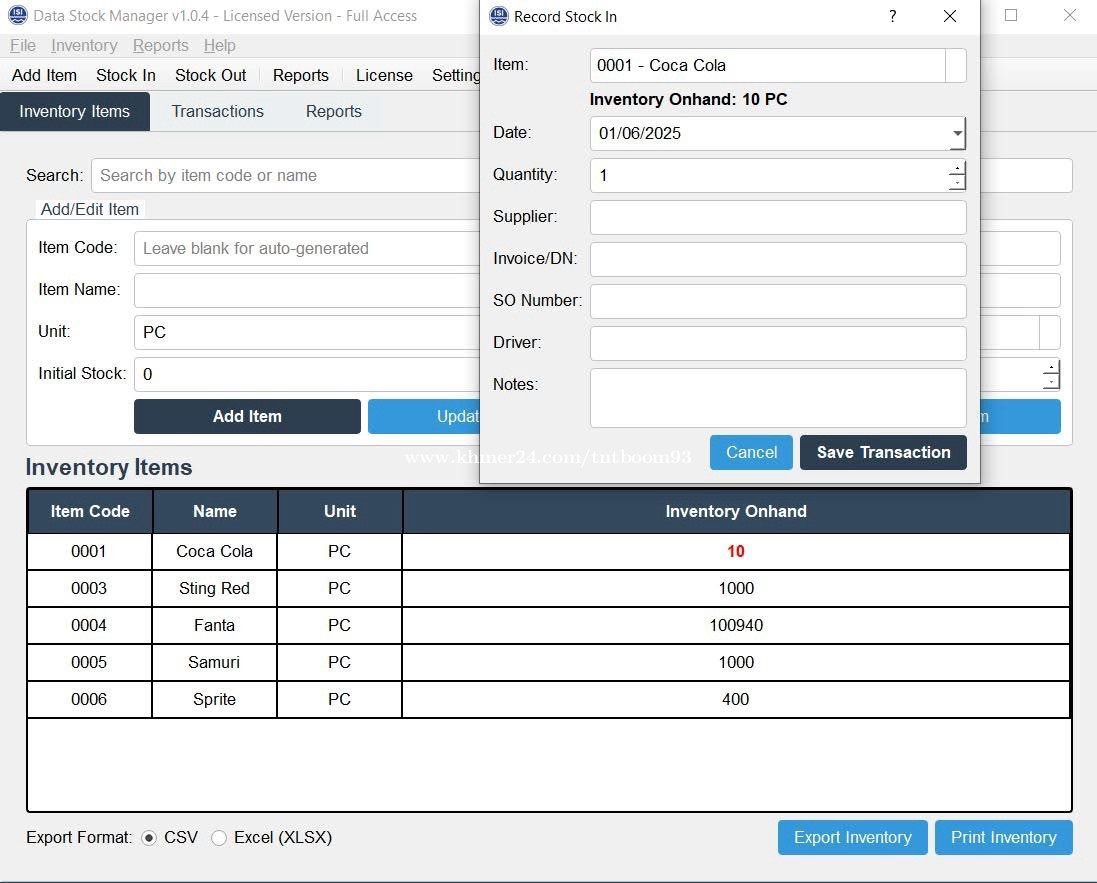Click Add Item in the toolbar
The height and width of the screenshot is (883, 1097).
pyautogui.click(x=44, y=75)
